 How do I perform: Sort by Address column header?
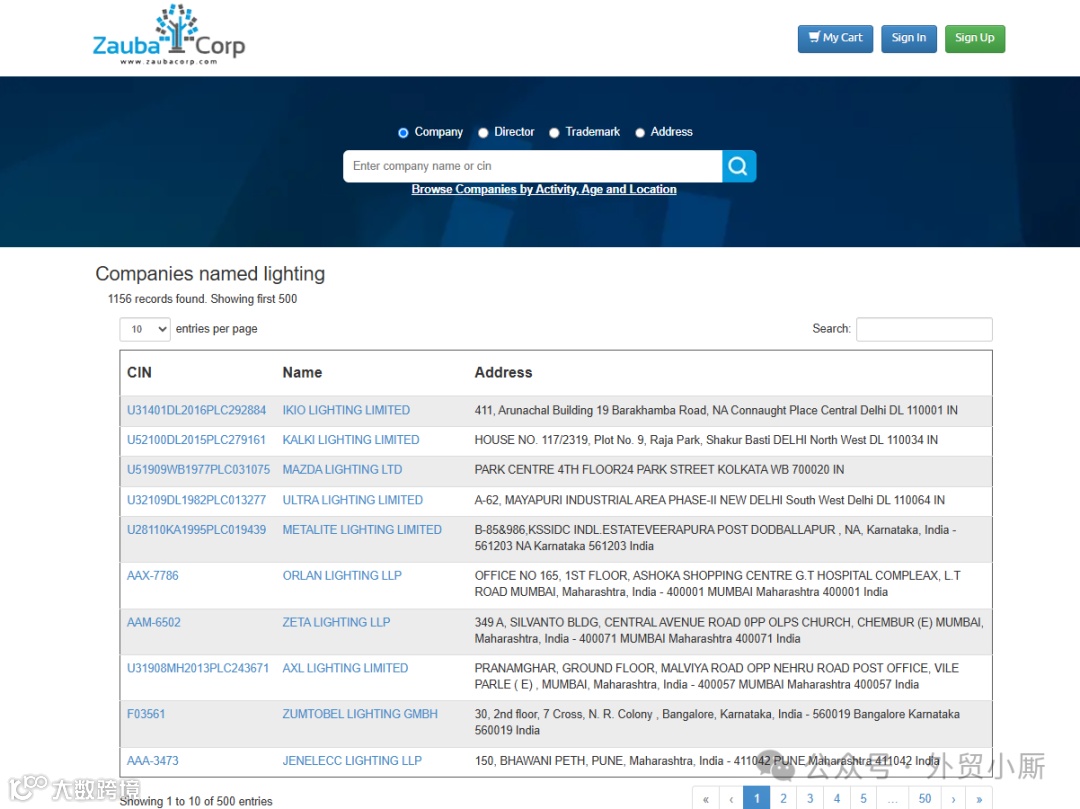click(x=503, y=372)
